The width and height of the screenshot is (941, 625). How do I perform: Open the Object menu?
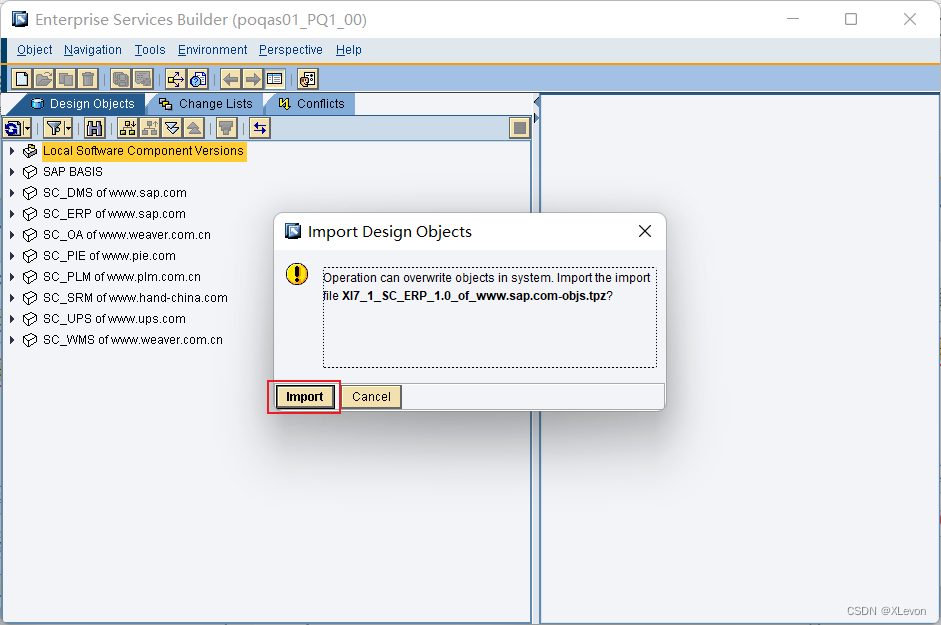pos(34,50)
